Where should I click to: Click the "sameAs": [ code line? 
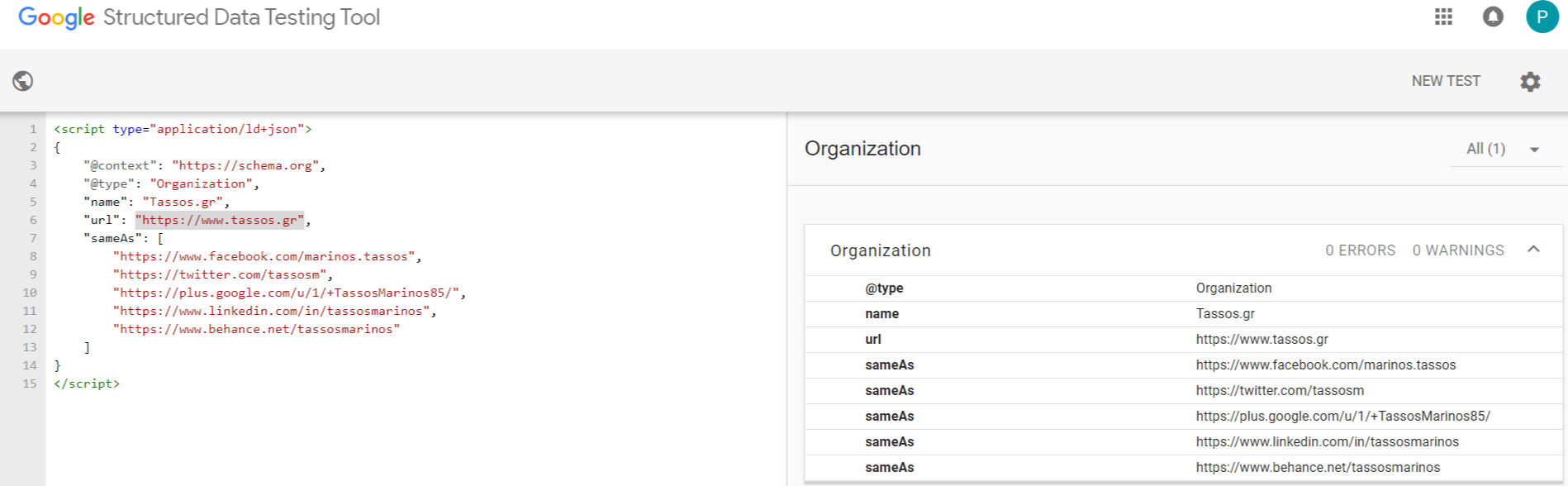pos(123,238)
